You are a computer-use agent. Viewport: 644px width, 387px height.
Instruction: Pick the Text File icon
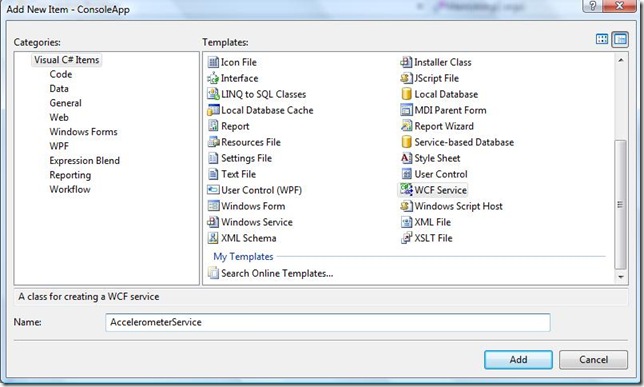pyautogui.click(x=213, y=174)
